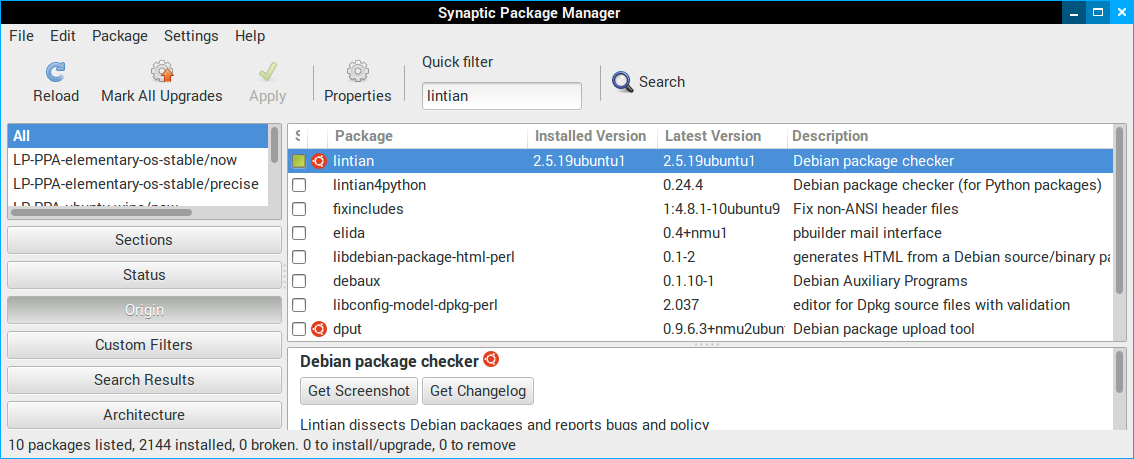The width and height of the screenshot is (1134, 459).
Task: Click the Search magnifier icon
Action: coord(623,82)
